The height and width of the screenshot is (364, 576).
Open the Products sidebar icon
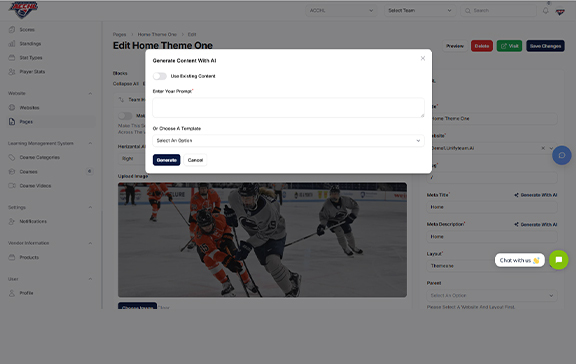pyautogui.click(x=12, y=257)
